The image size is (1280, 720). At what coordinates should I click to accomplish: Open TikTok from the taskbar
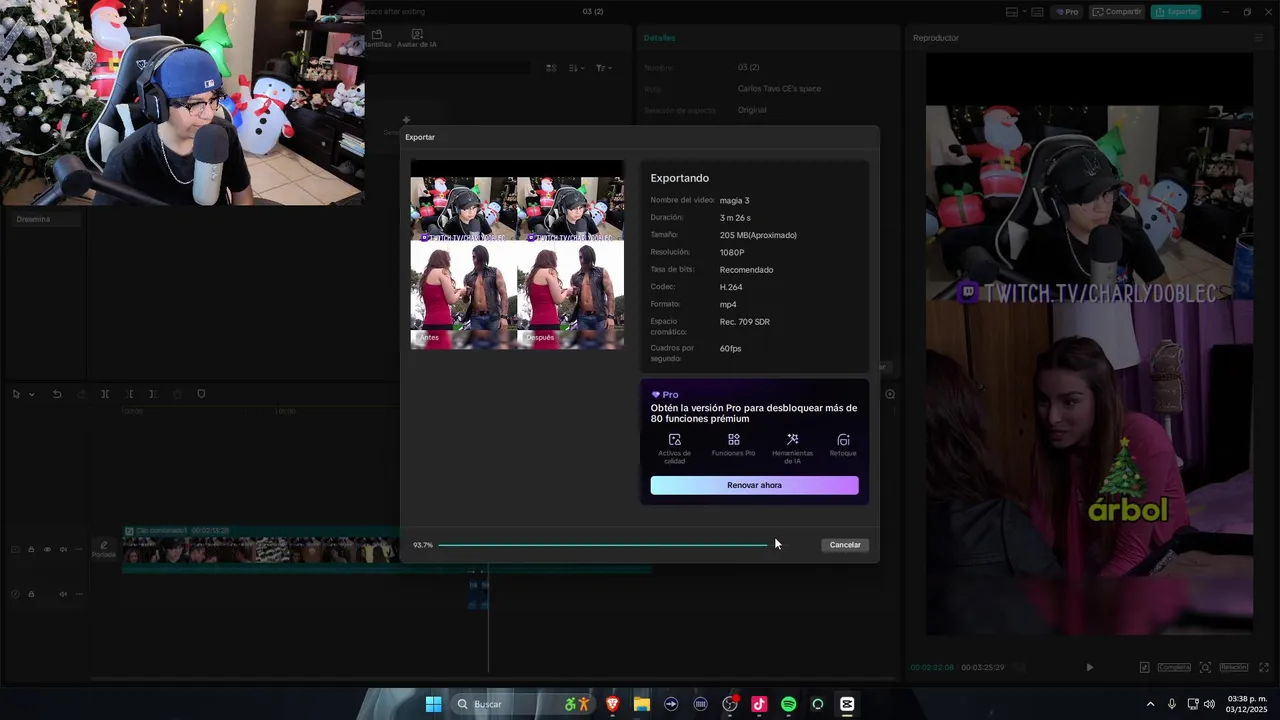pyautogui.click(x=759, y=704)
